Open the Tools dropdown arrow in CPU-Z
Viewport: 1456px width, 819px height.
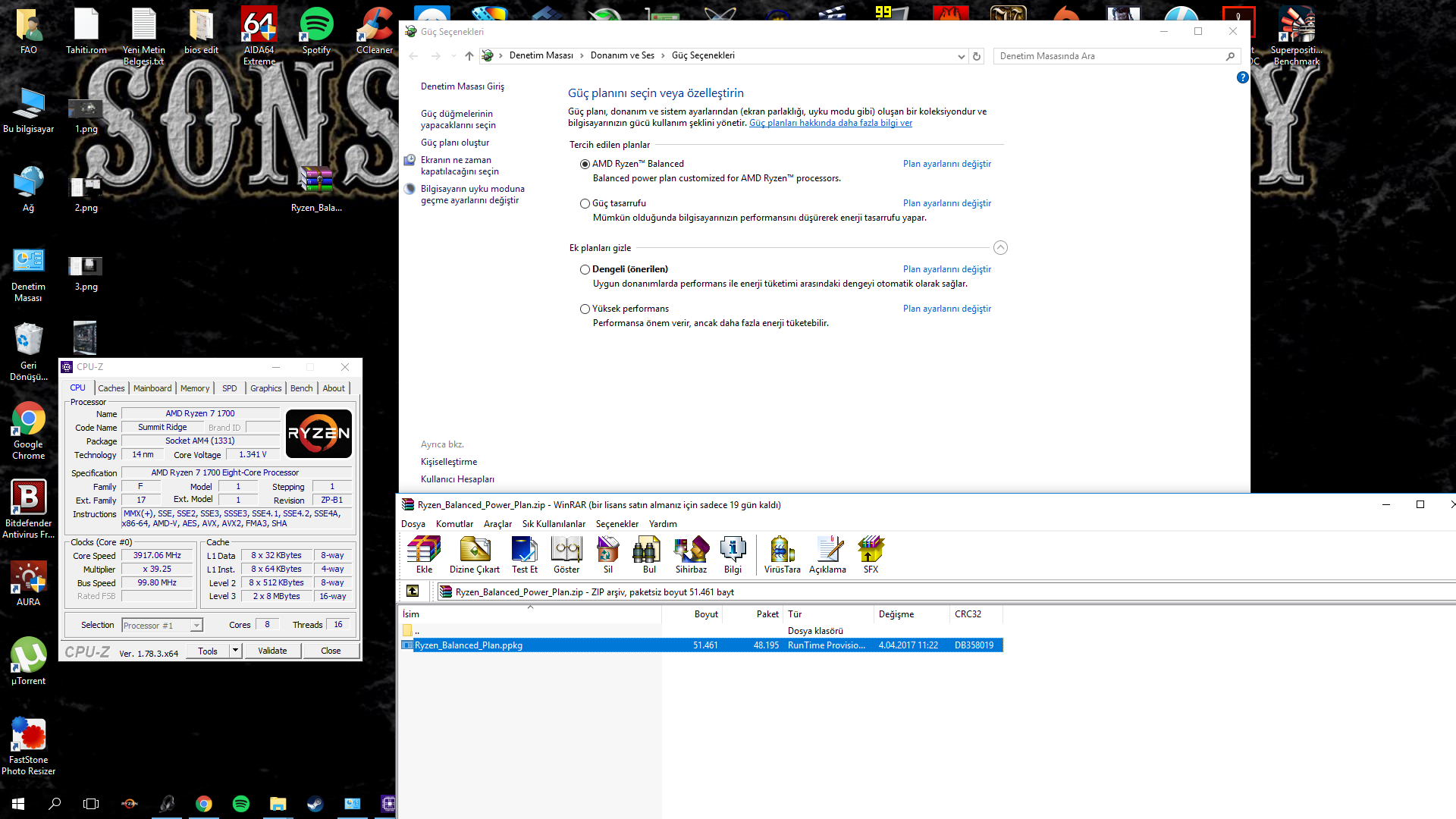point(235,651)
